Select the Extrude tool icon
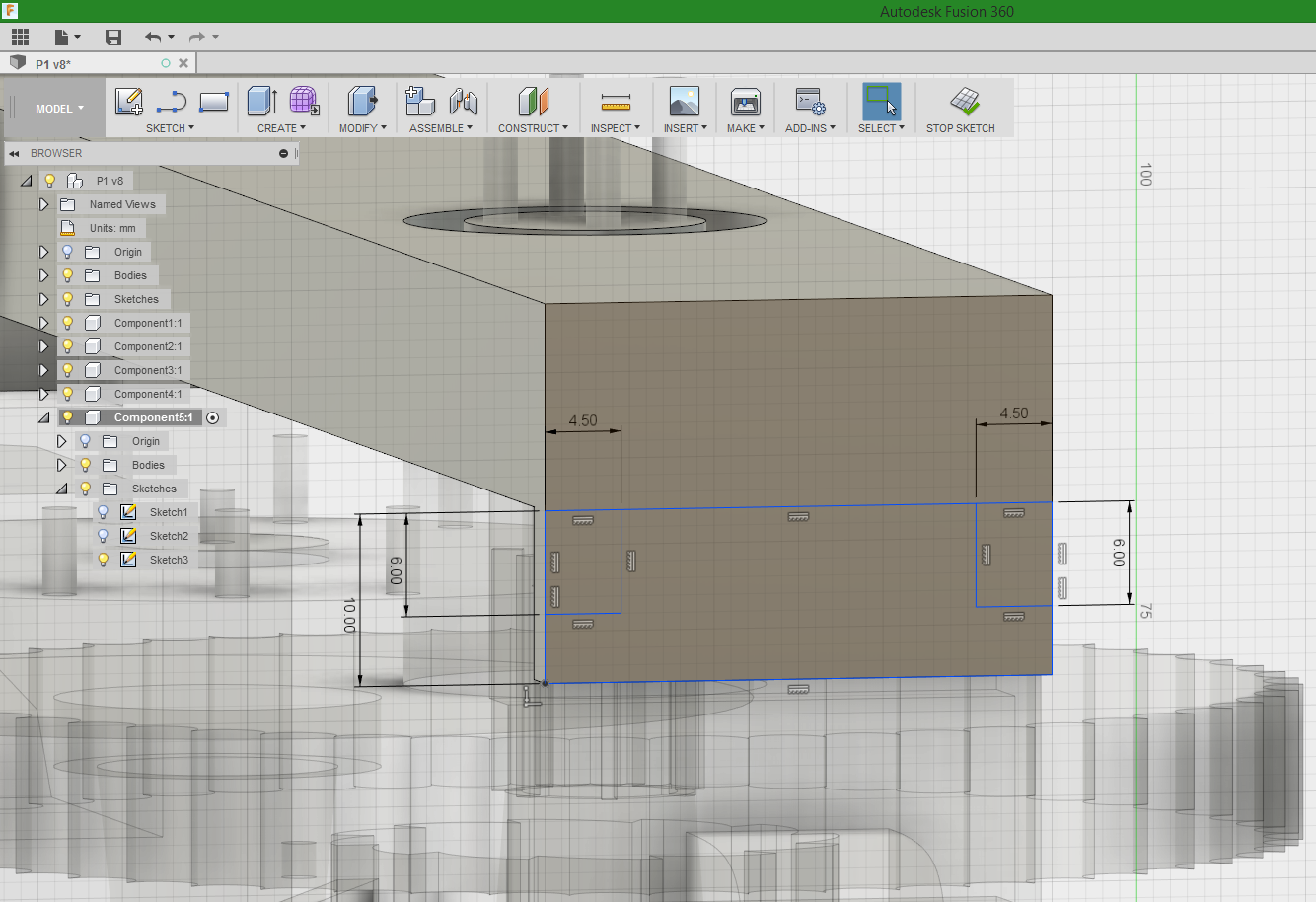1316x902 pixels. point(261,101)
